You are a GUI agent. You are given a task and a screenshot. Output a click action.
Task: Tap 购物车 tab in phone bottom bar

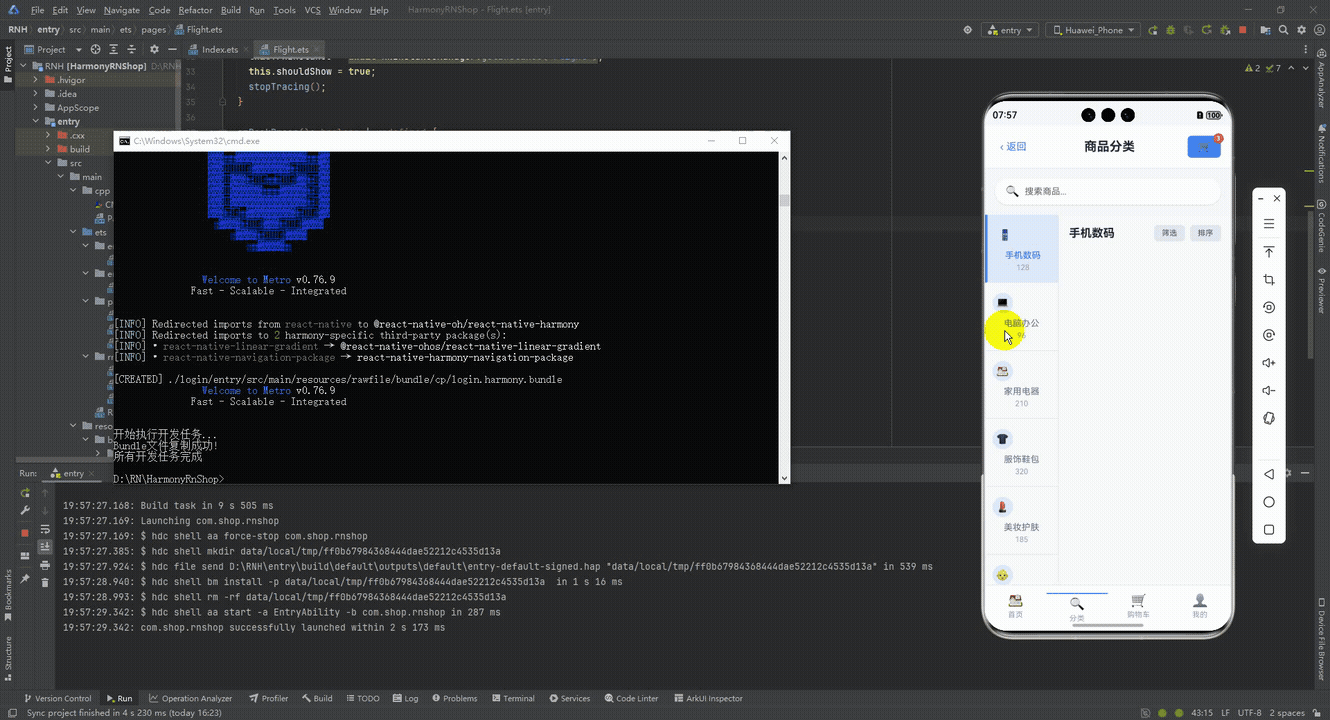[x=1138, y=606]
